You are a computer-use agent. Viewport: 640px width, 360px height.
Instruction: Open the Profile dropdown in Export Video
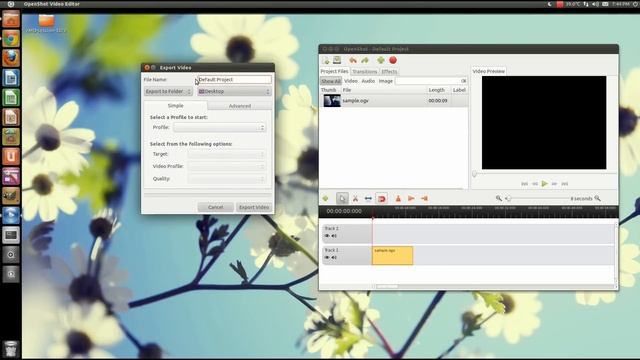220,128
